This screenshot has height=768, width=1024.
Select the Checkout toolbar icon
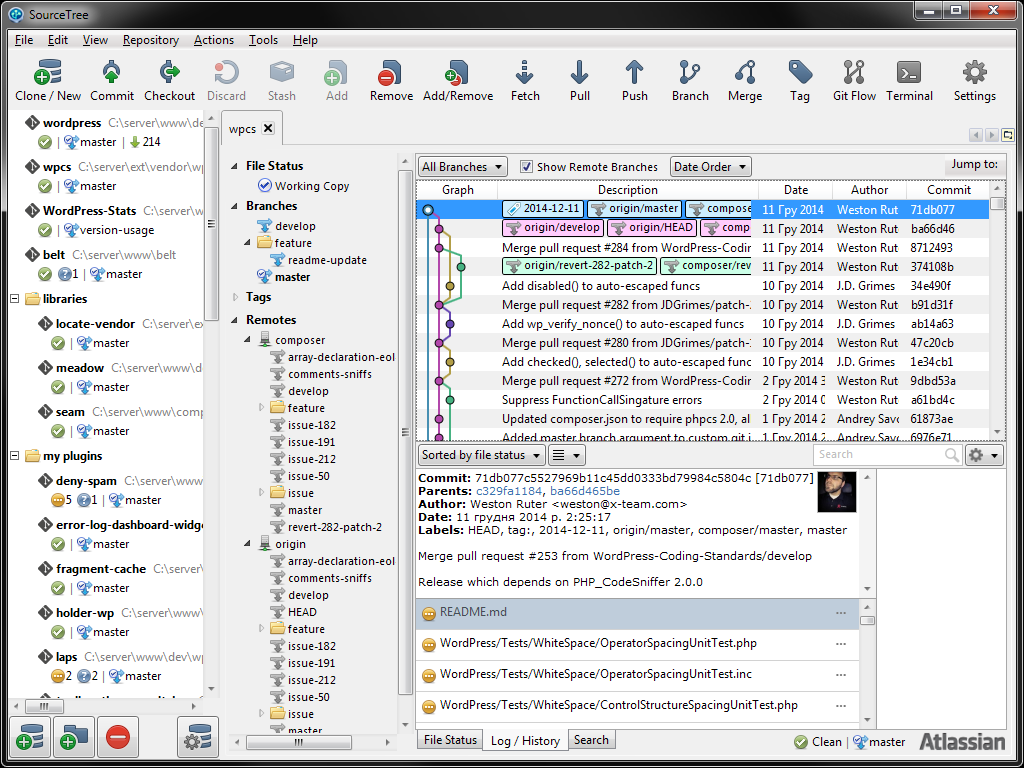(x=169, y=80)
